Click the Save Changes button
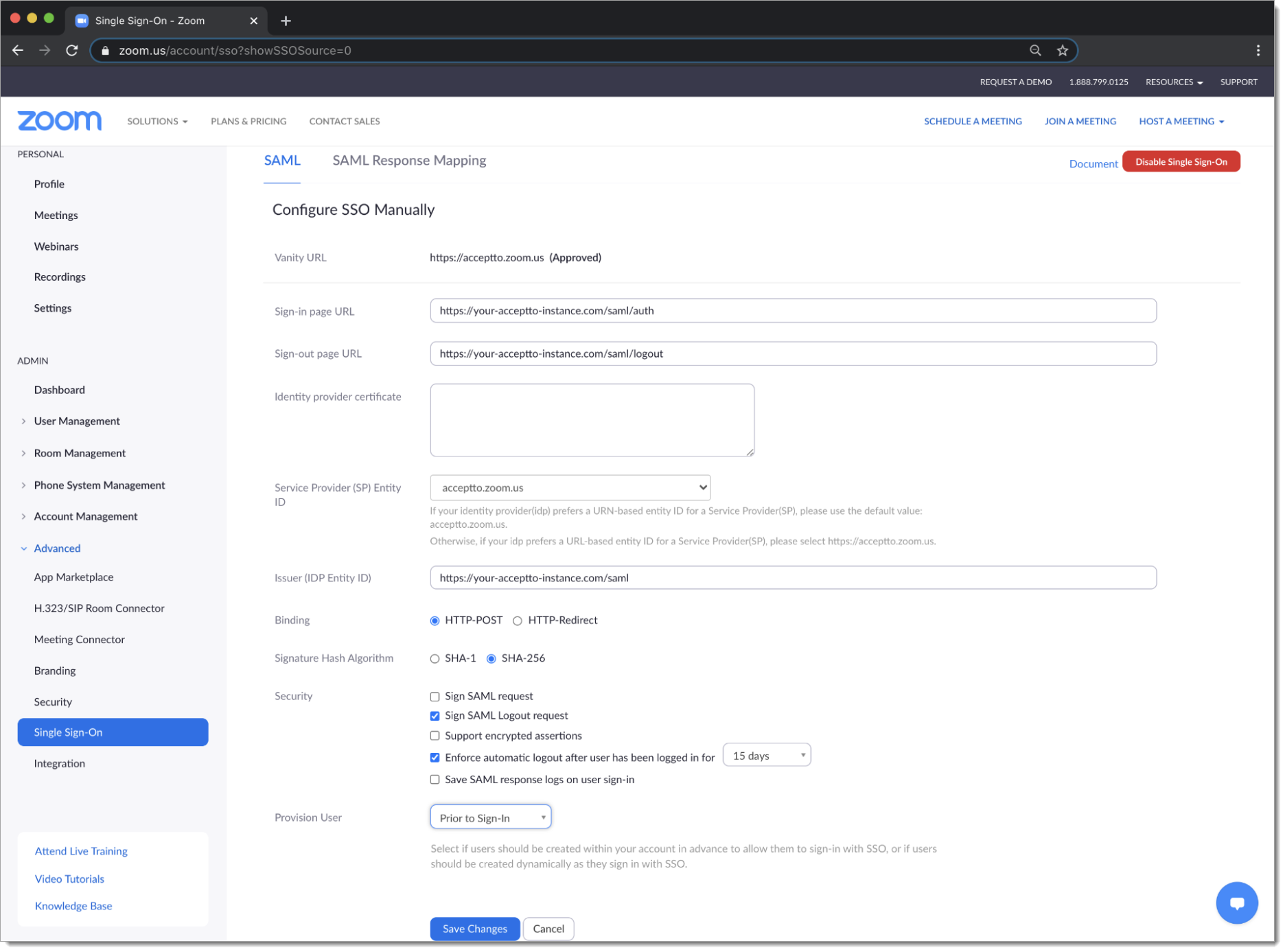Image resolution: width=1285 pixels, height=952 pixels. point(474,929)
